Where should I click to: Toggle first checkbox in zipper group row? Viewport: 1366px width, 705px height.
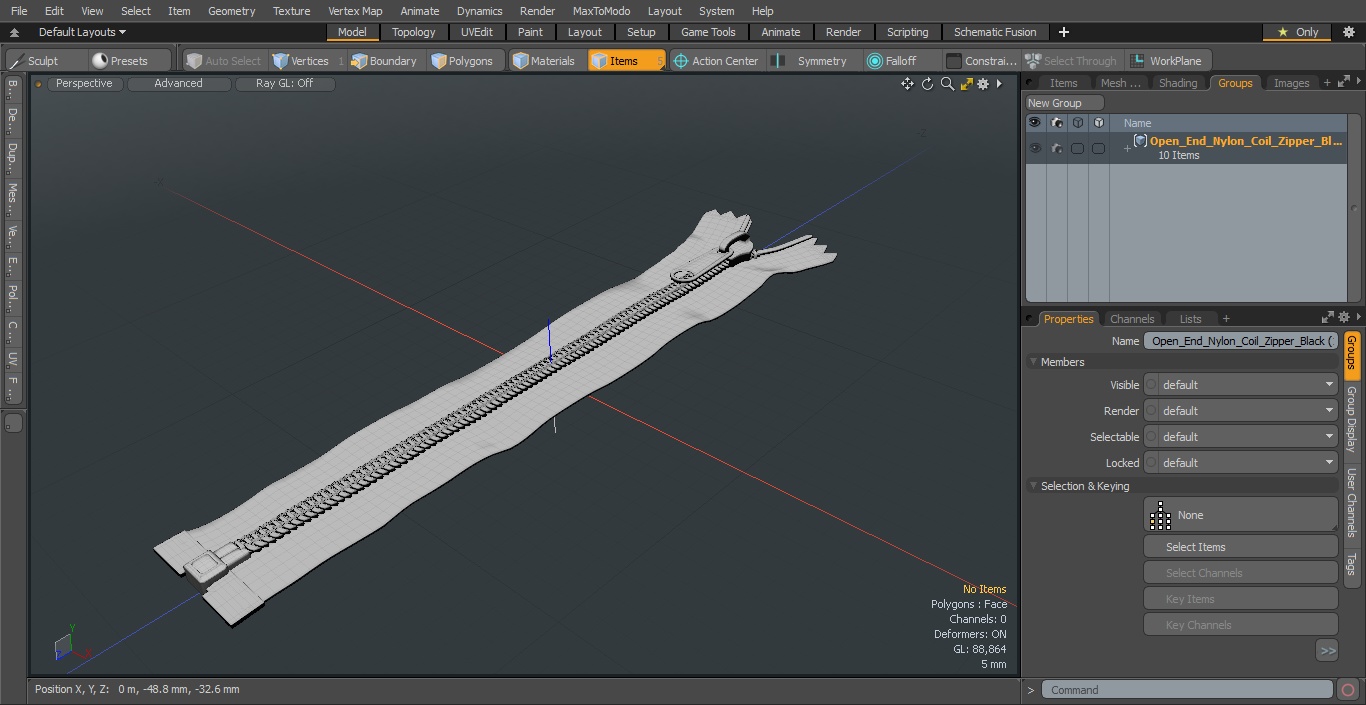point(1077,148)
